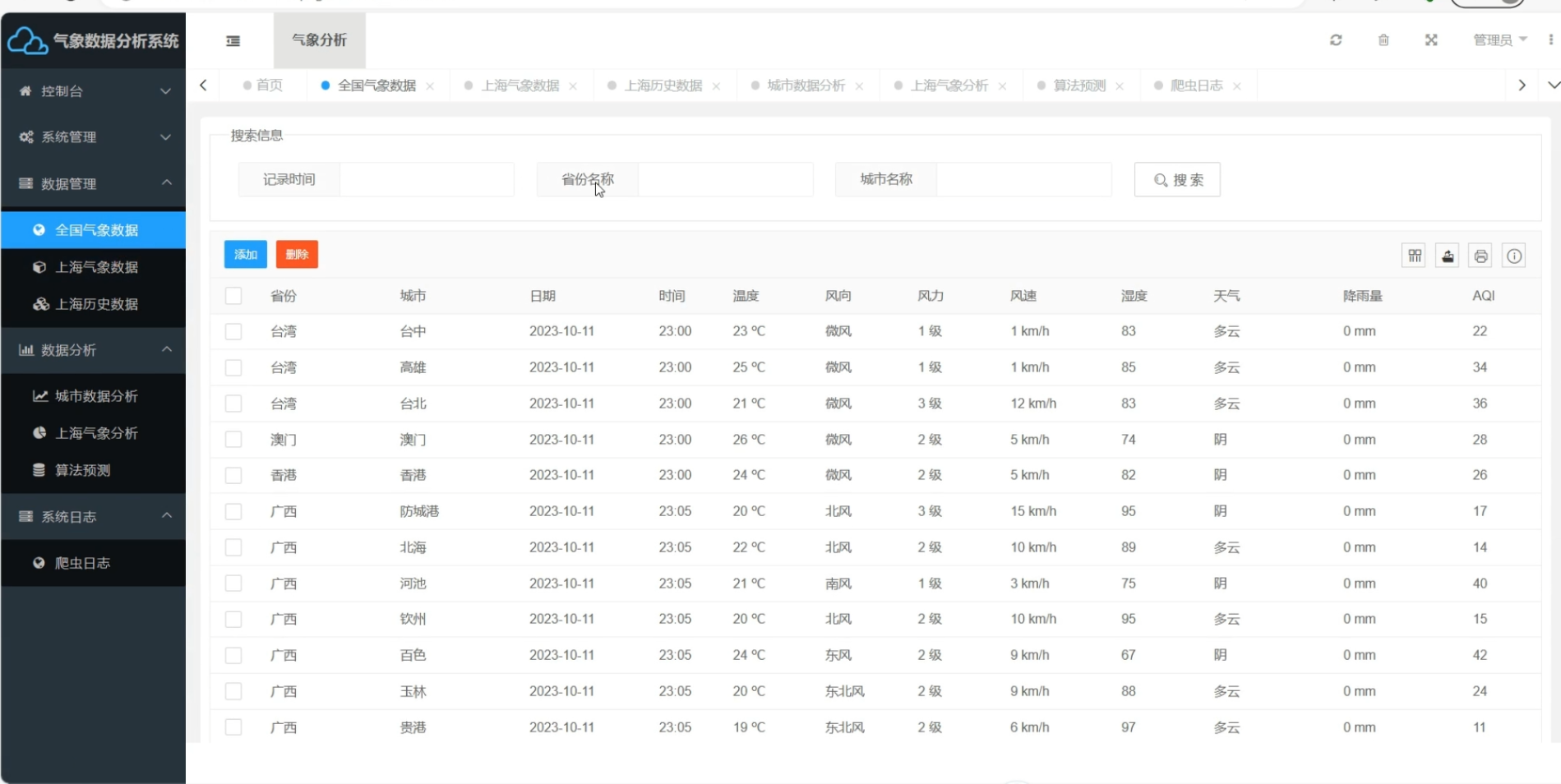Focus the 城市名称 input field
Screen dimensions: 1561x784
click(1023, 179)
